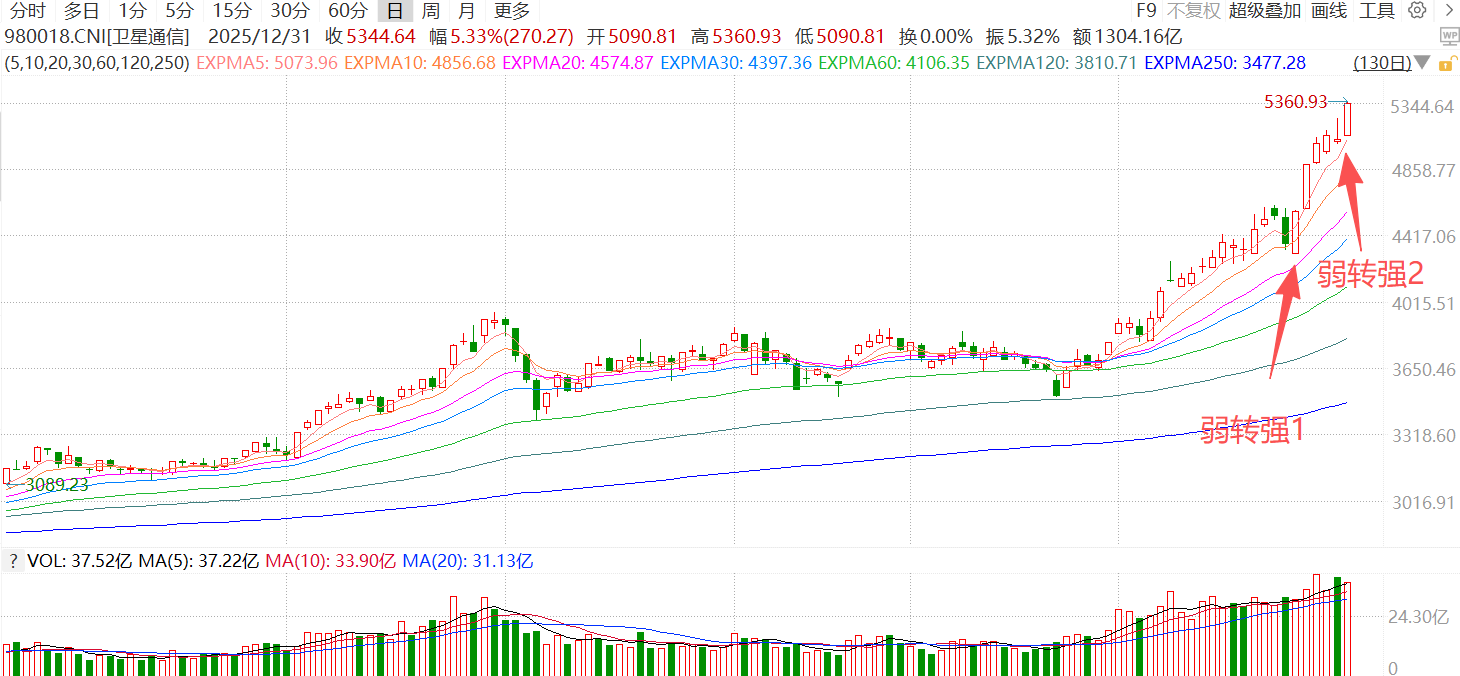Click the question mark help icon near VOL
Viewport: 1460px width, 676px height.
point(13,561)
